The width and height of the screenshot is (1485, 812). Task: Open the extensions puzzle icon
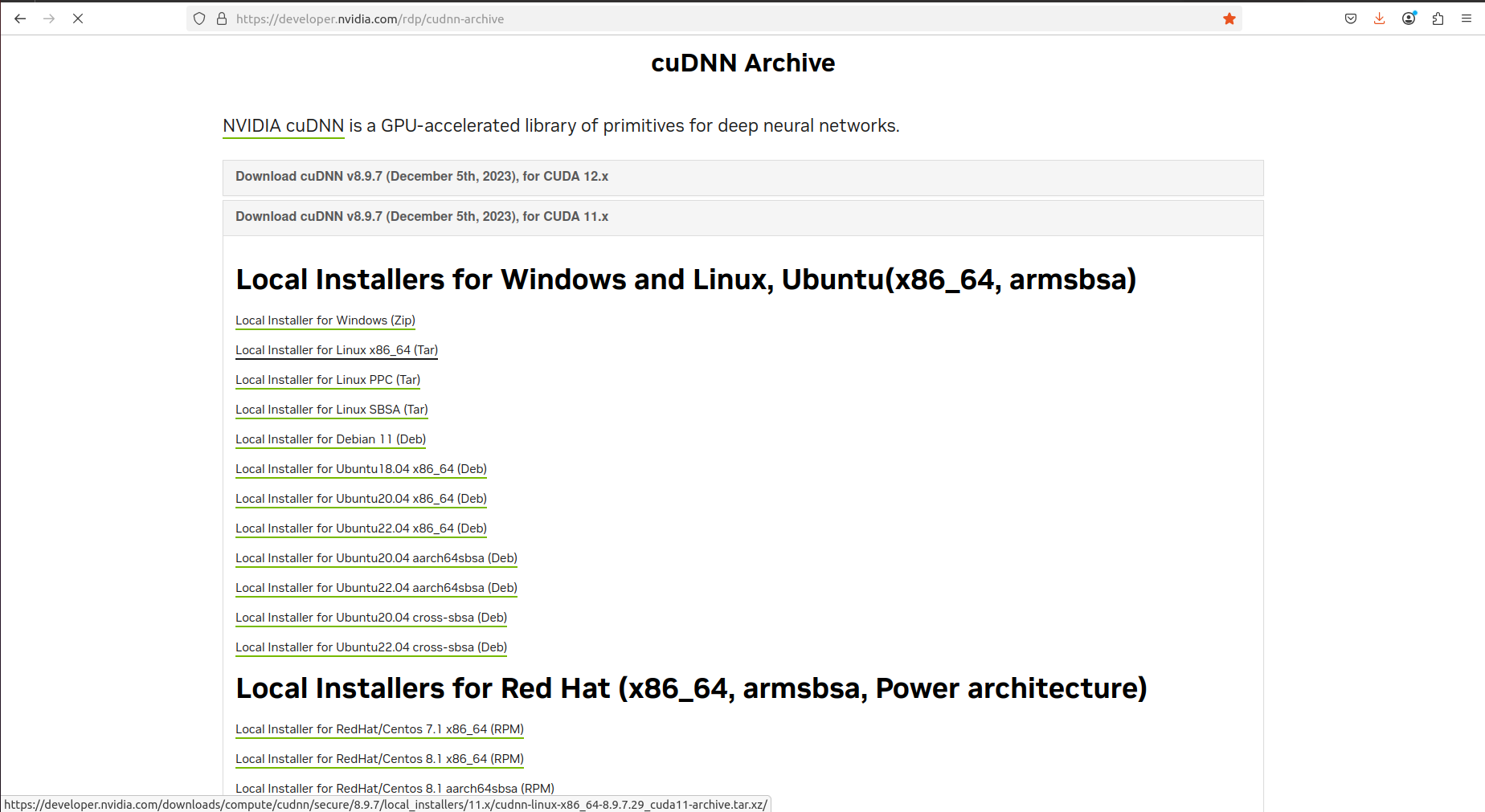click(1438, 18)
